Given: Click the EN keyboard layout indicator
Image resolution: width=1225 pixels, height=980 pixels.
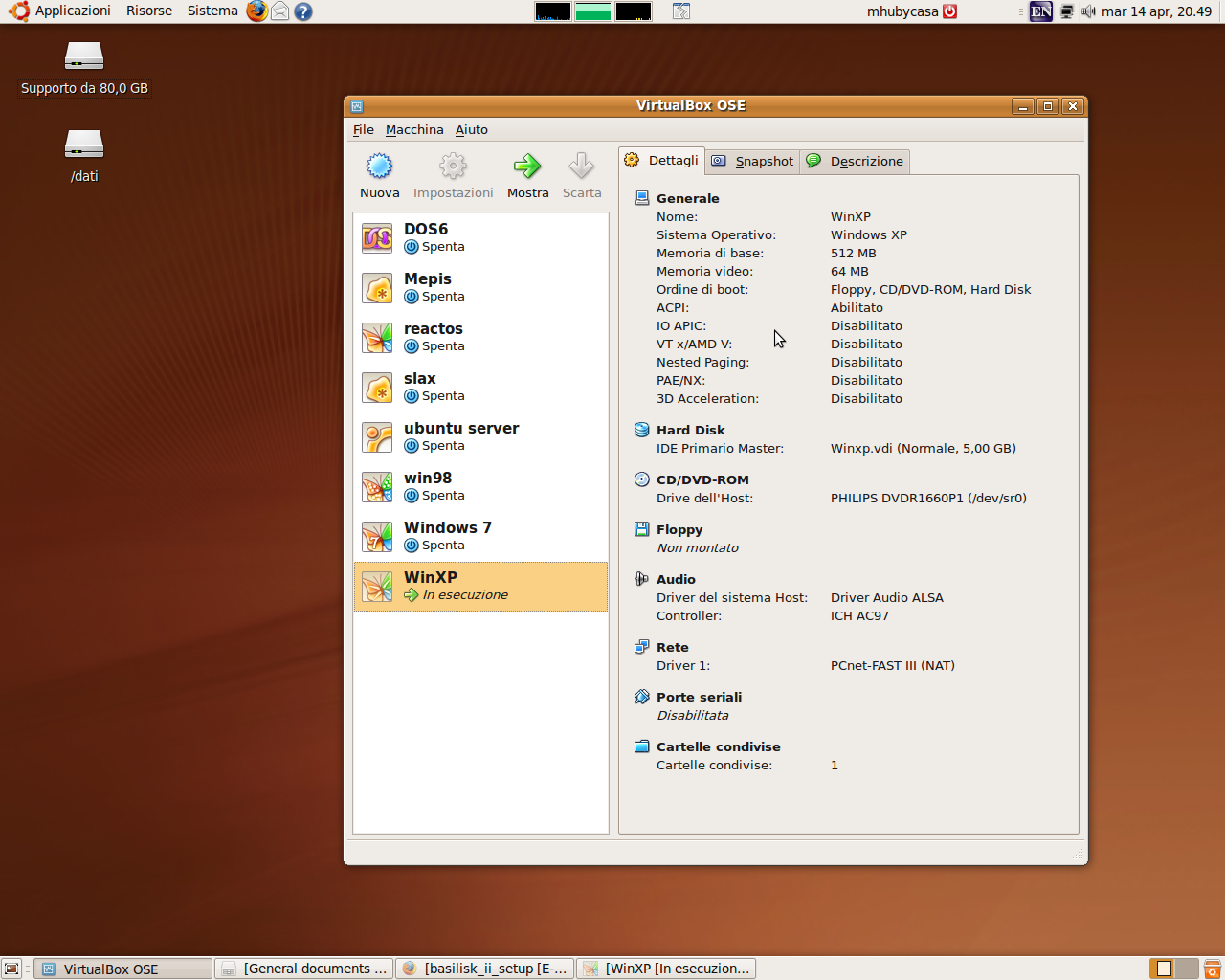Looking at the screenshot, I should click(x=1040, y=11).
